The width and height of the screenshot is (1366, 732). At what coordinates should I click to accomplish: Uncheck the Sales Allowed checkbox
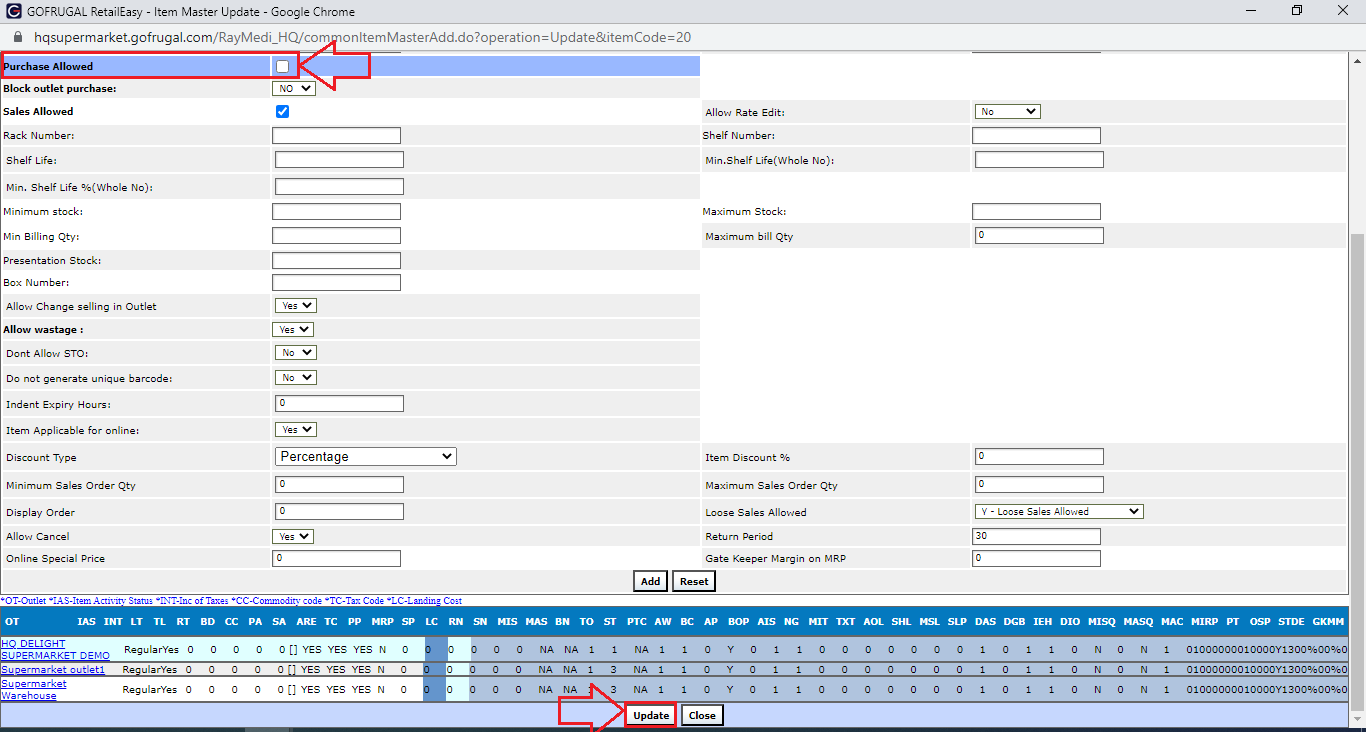(x=283, y=111)
